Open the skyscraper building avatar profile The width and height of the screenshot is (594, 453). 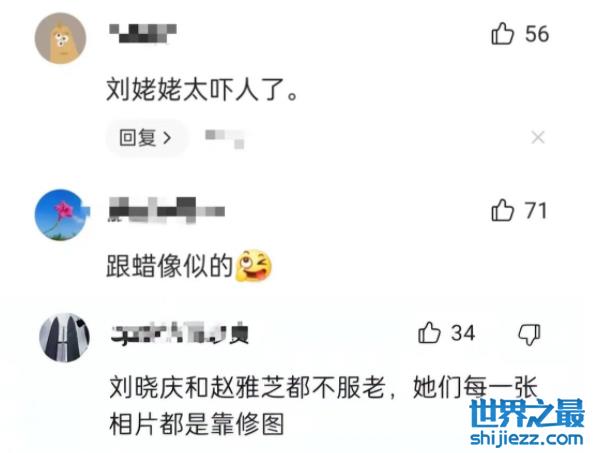click(65, 337)
